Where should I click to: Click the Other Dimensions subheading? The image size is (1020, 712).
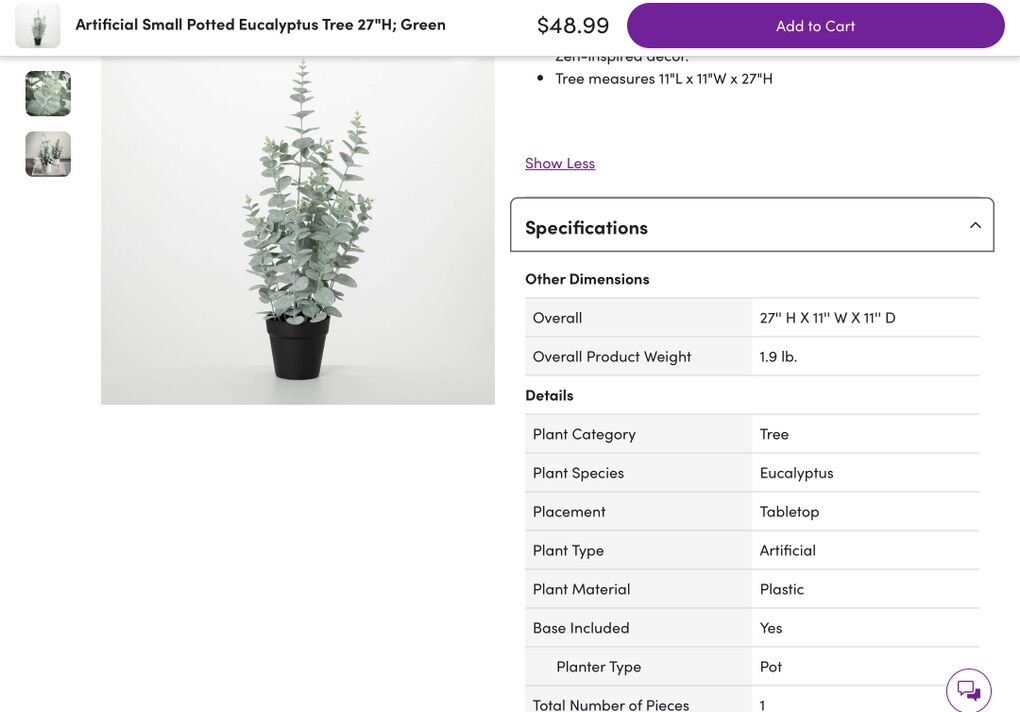click(587, 279)
